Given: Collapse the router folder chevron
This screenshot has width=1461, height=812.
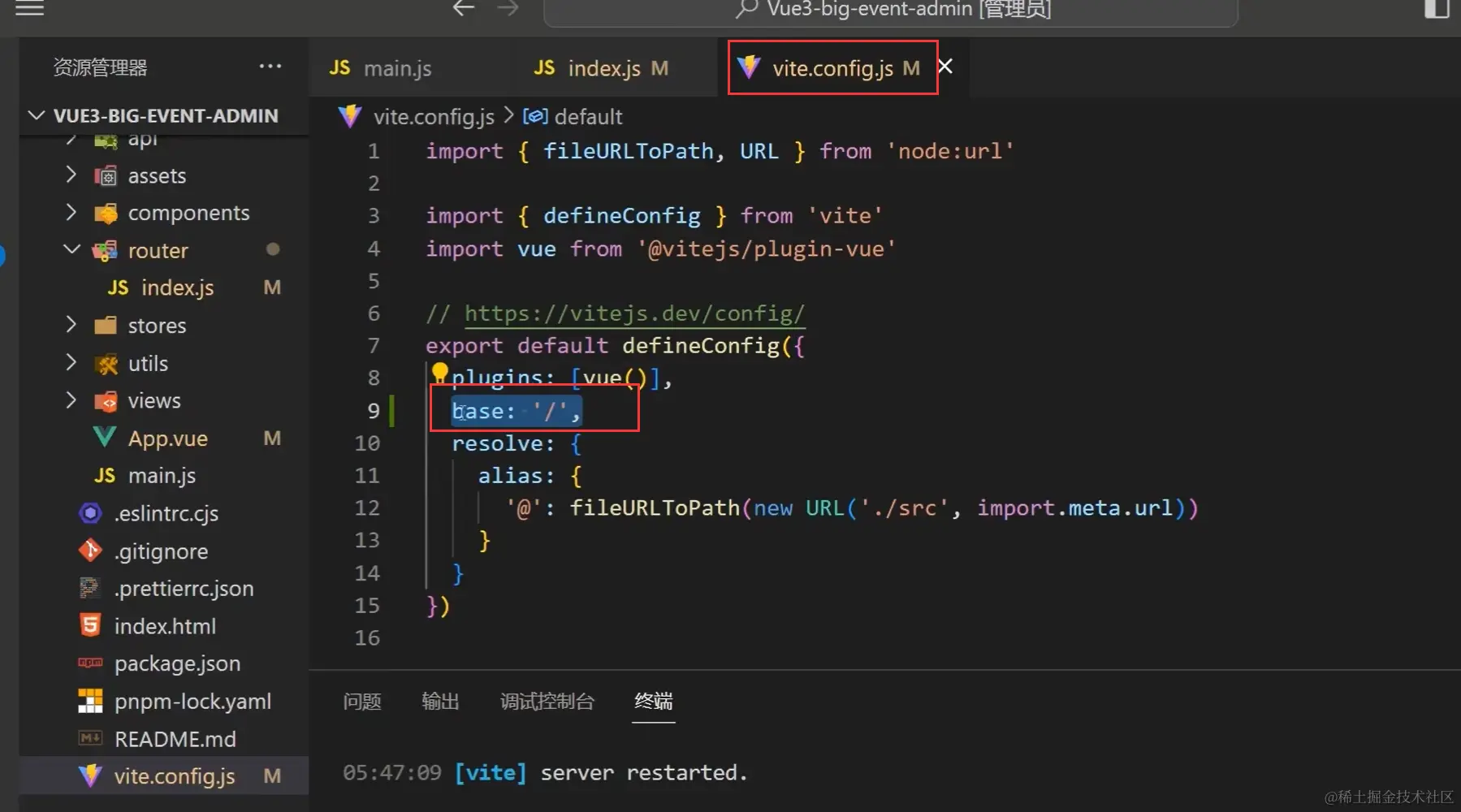Looking at the screenshot, I should 71,250.
